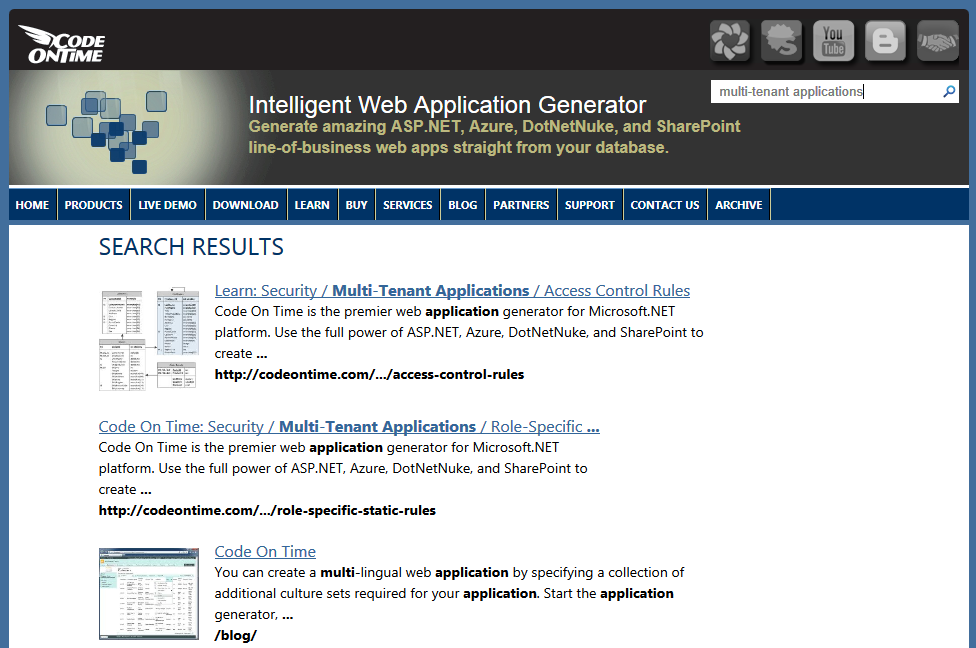Click the Code OnTime logo

(x=62, y=44)
